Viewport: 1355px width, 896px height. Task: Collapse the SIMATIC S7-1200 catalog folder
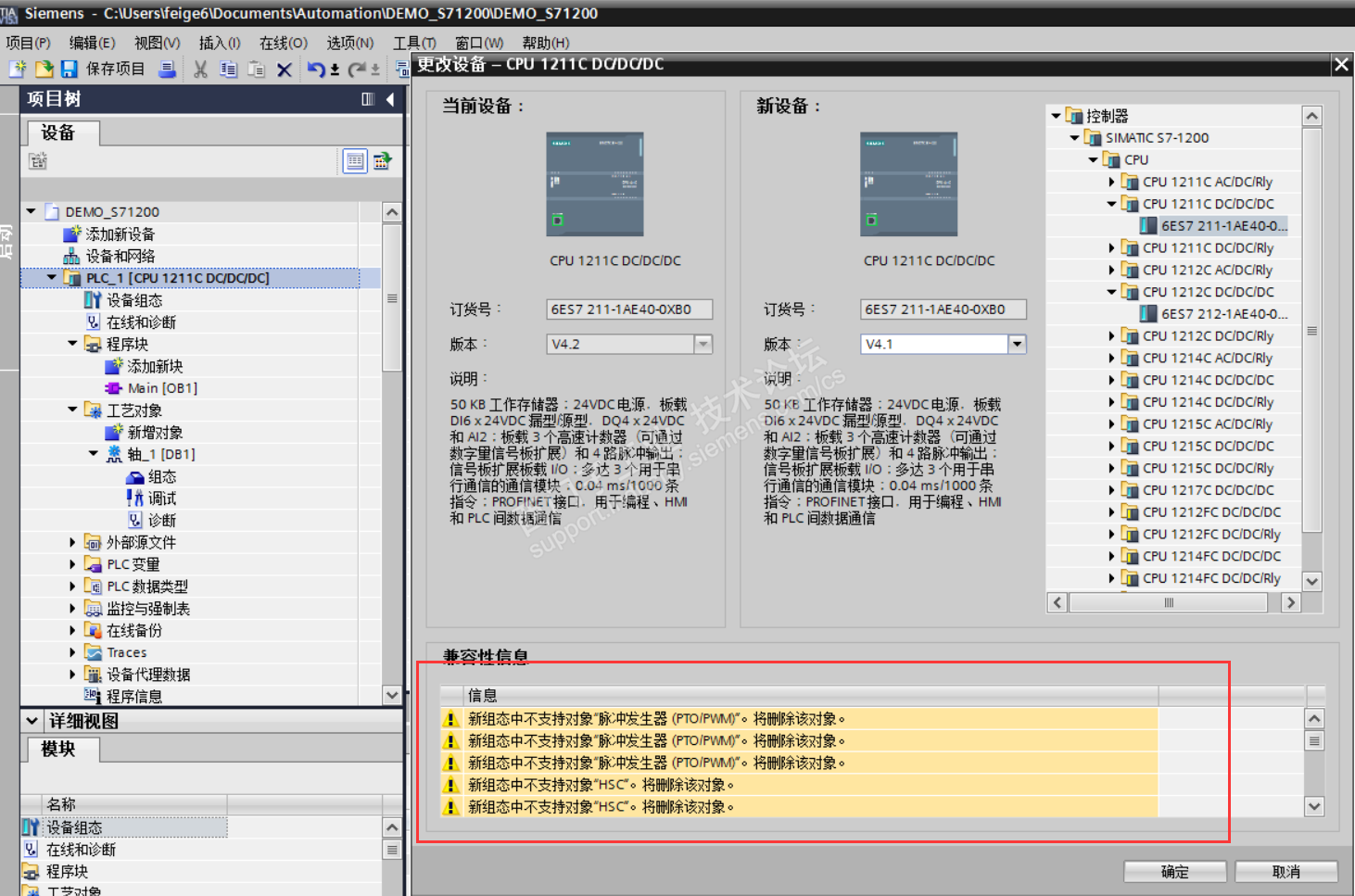tap(1074, 138)
